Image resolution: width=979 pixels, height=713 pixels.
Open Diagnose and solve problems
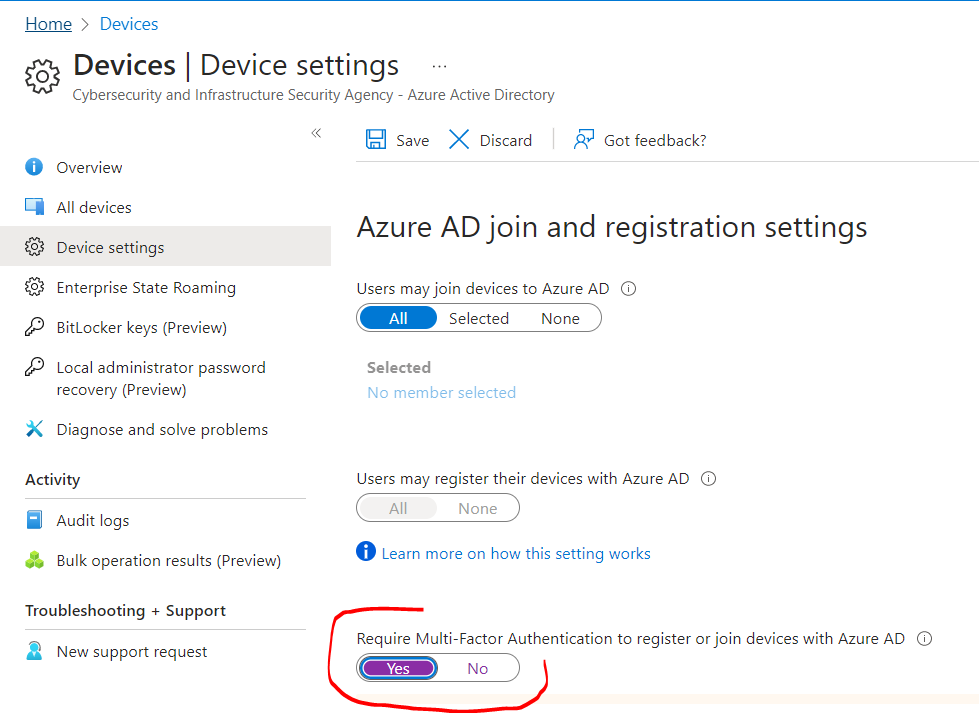coord(161,429)
